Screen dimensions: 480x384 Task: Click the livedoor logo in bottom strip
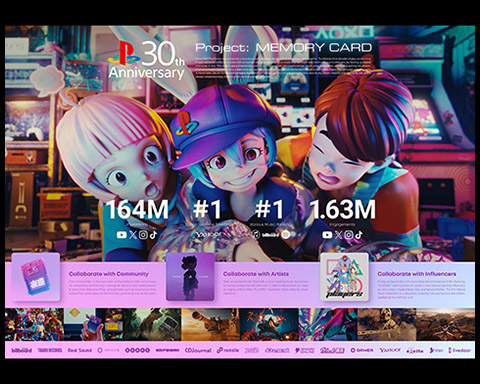(459, 350)
